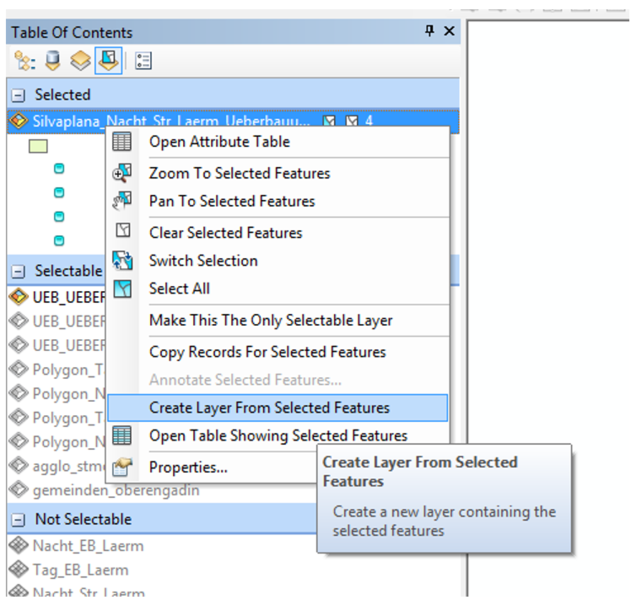Switch to List By Source view
This screenshot has height=600, width=631.
(52, 62)
